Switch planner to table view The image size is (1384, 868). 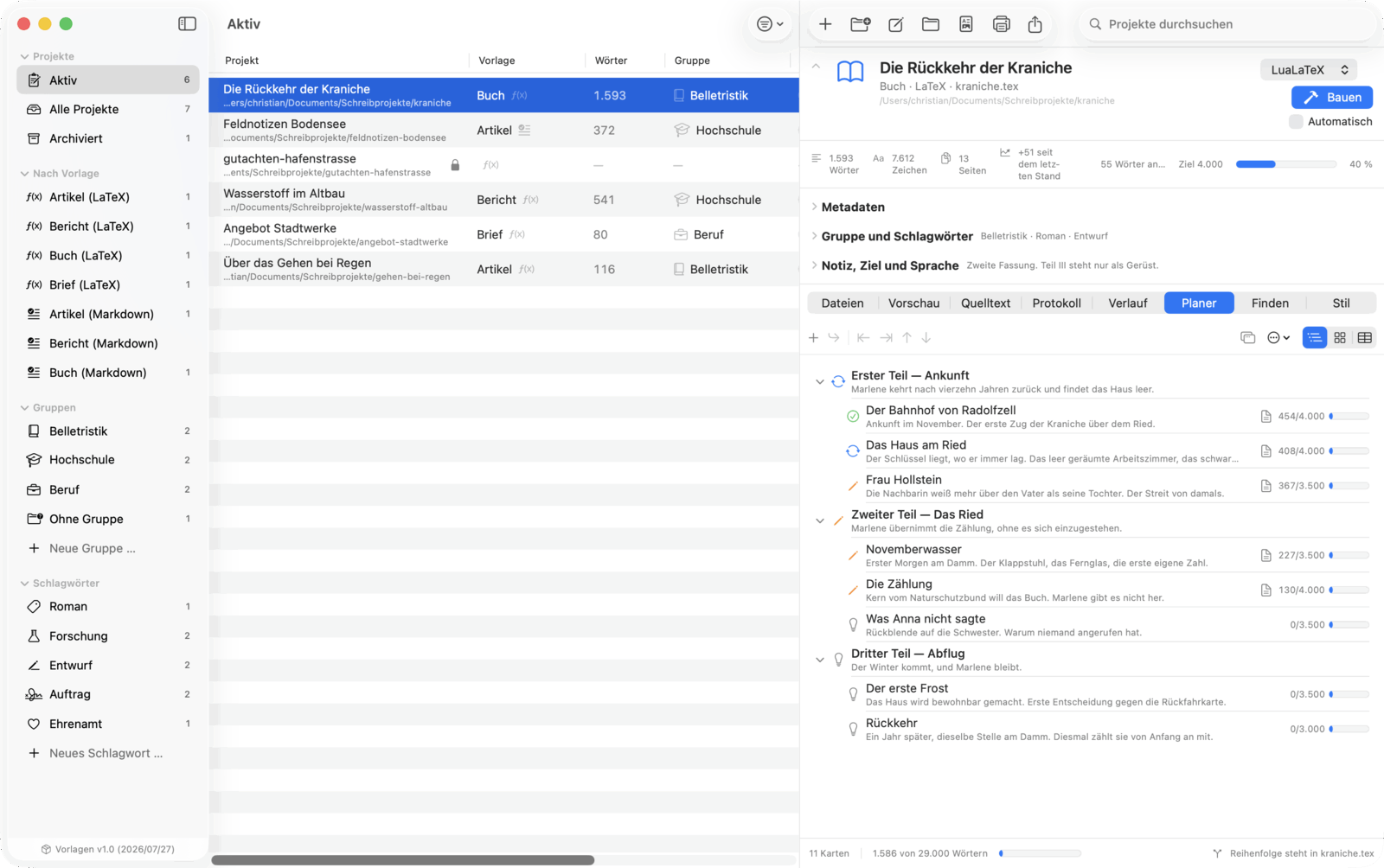click(x=1365, y=338)
